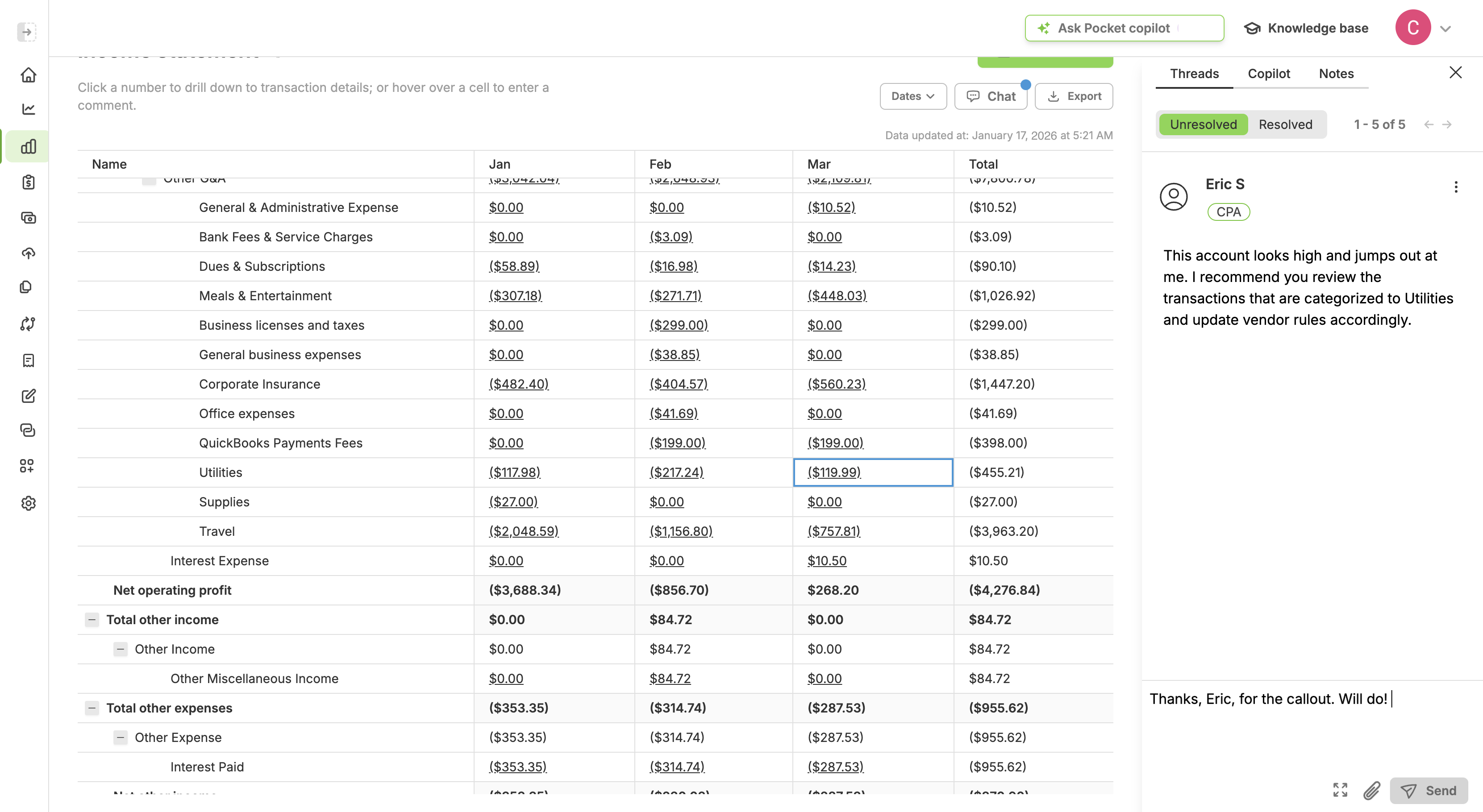Viewport: 1483px width, 812px height.
Task: Expand the sidebar with arrow icon
Action: pyautogui.click(x=26, y=32)
